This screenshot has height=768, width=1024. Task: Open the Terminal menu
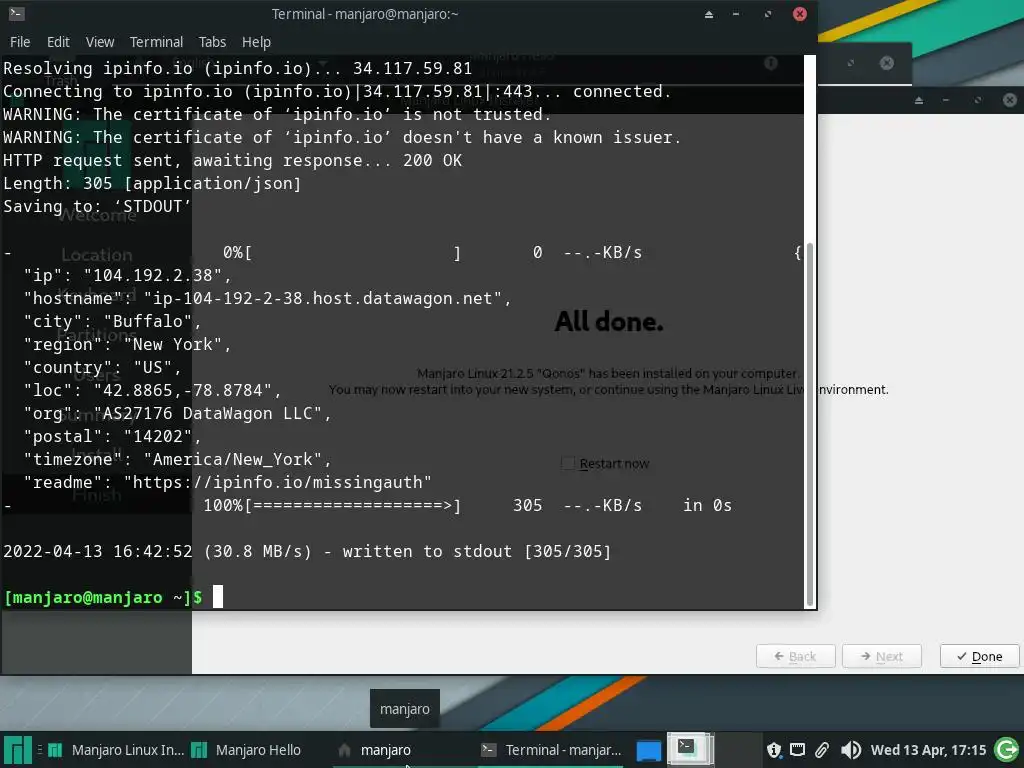[156, 42]
